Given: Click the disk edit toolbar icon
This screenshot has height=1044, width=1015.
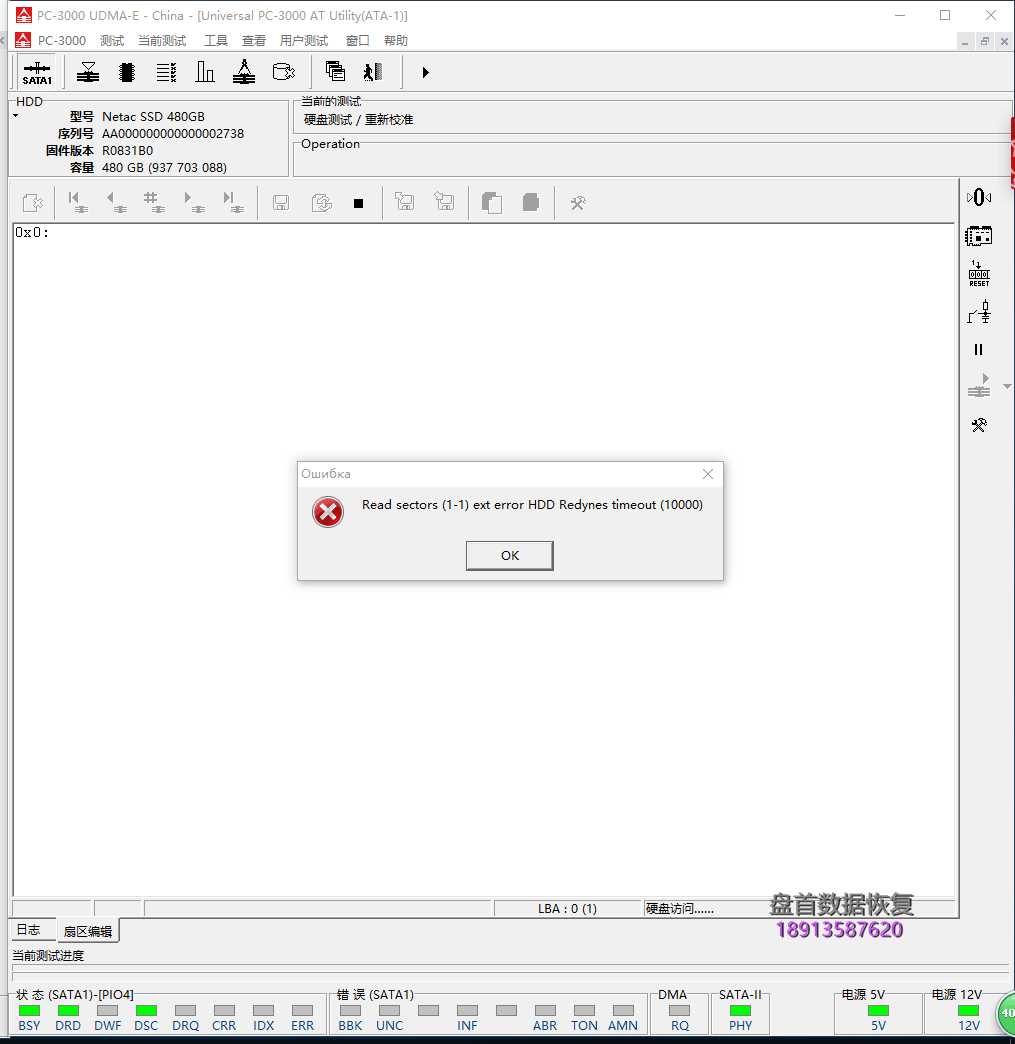Looking at the screenshot, I should tap(284, 72).
